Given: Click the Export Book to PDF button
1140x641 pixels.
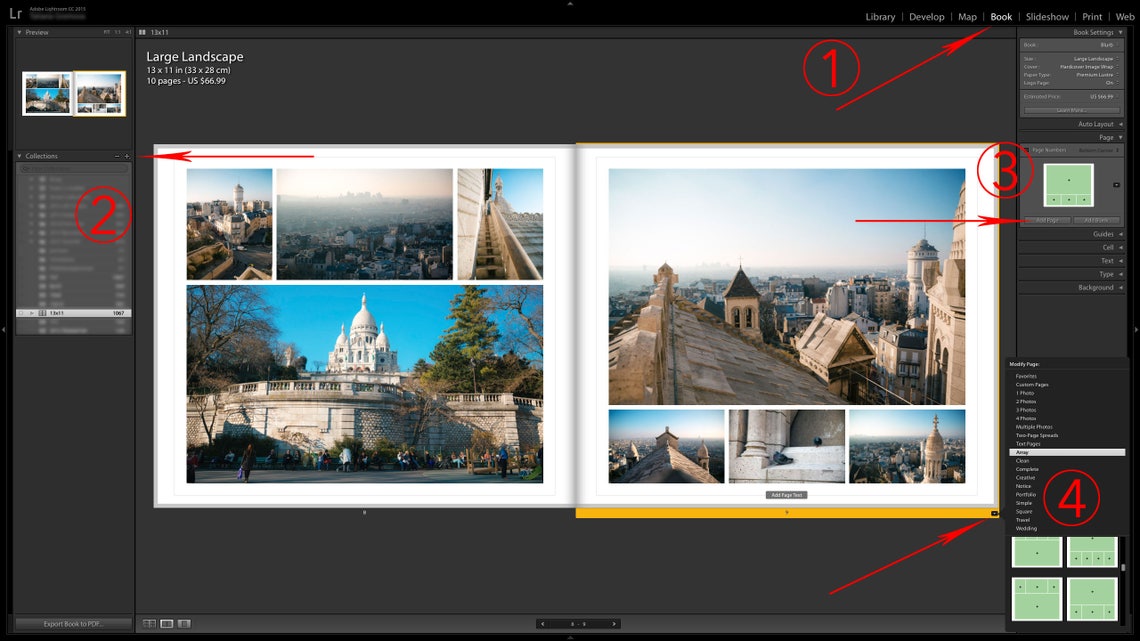Looking at the screenshot, I should tap(73, 624).
